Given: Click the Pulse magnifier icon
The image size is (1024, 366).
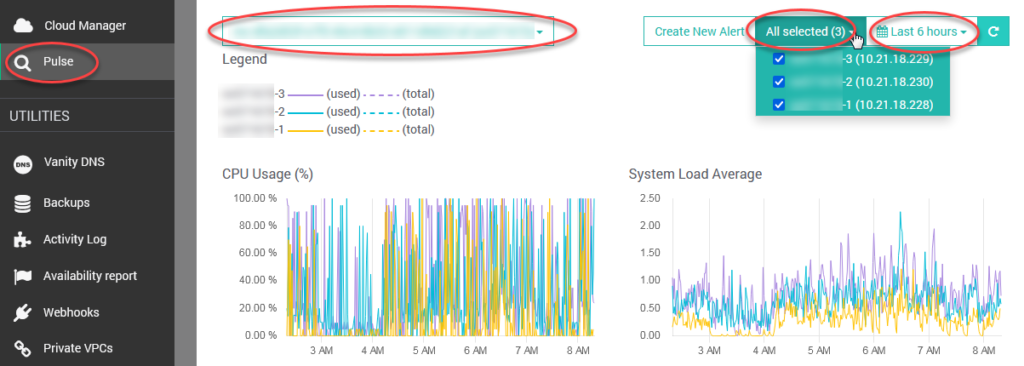Looking at the screenshot, I should (x=23, y=63).
